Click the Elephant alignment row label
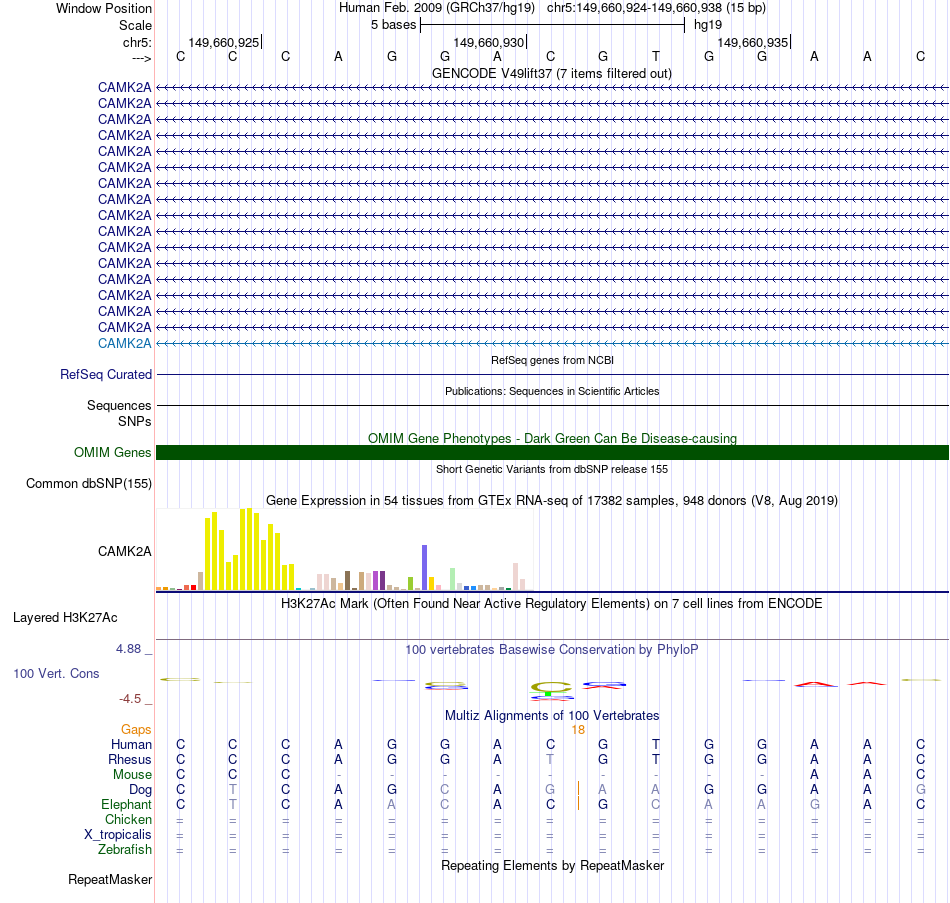 (126, 805)
